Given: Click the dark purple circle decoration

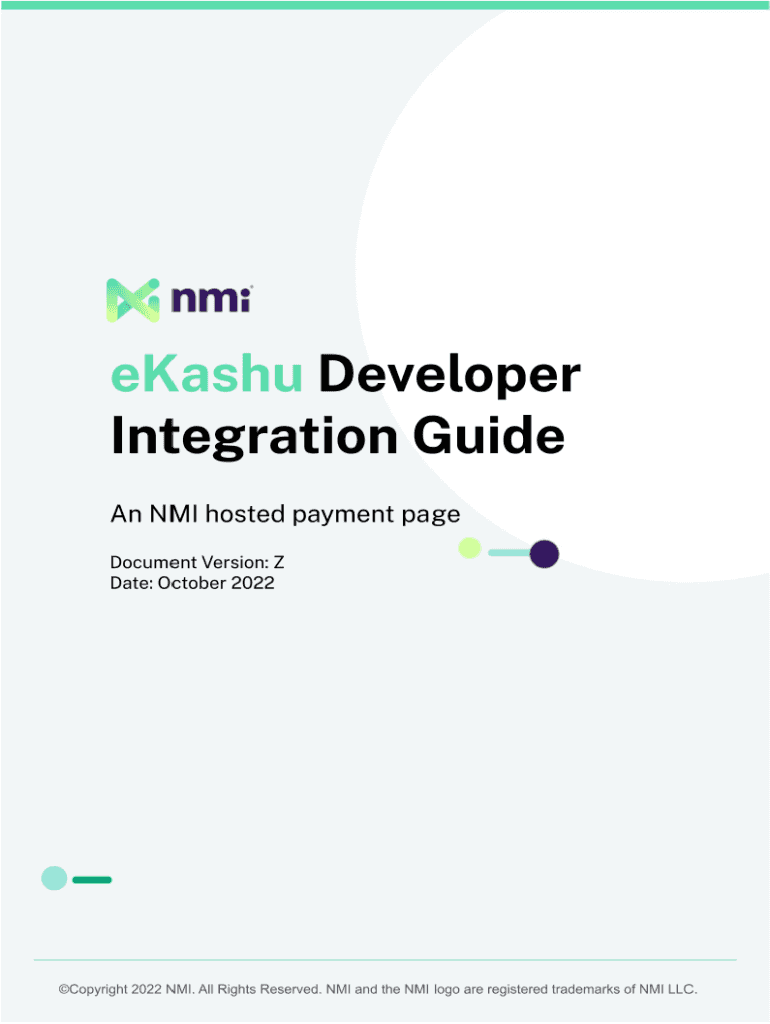Looking at the screenshot, I should [x=544, y=553].
